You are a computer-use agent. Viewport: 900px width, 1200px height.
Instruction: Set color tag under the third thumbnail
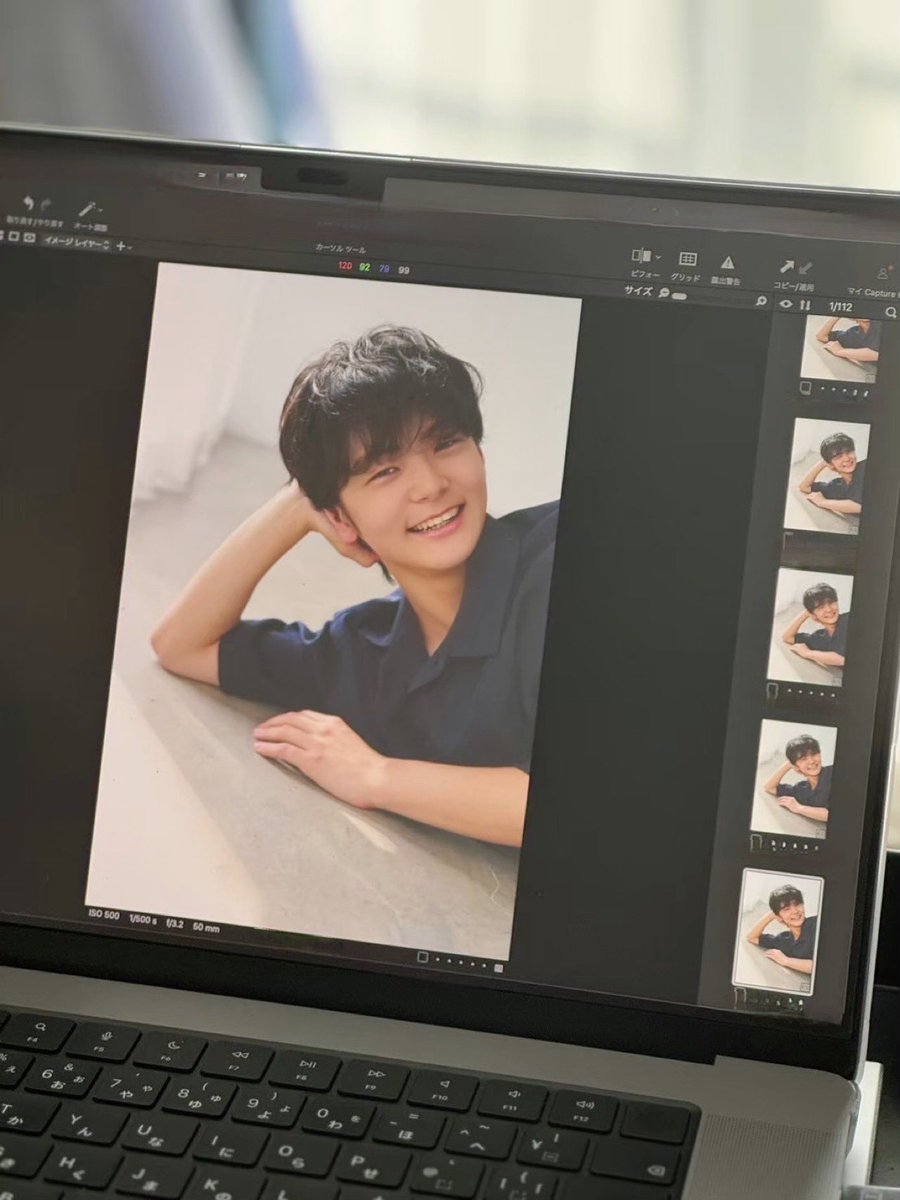point(772,691)
